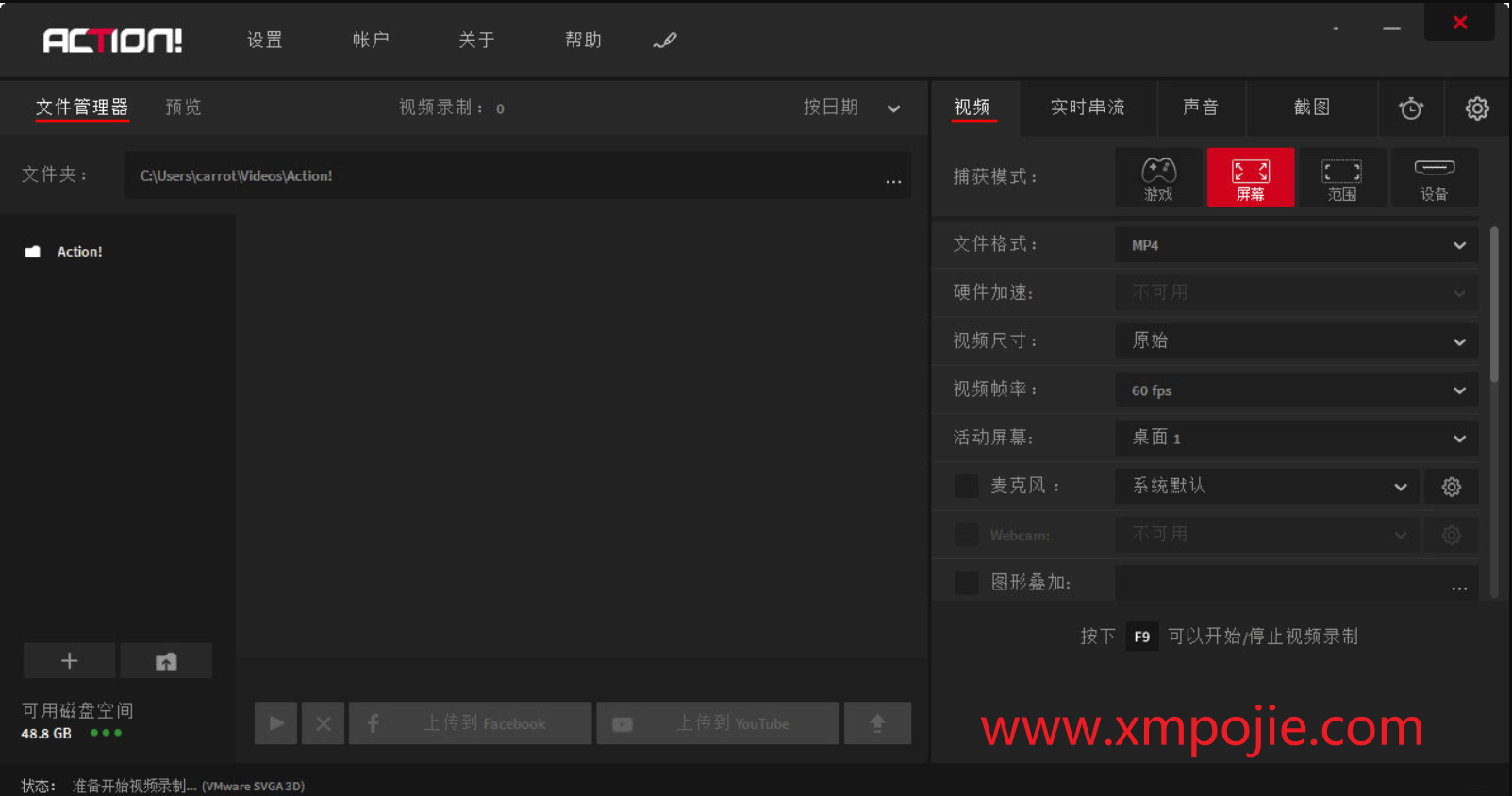This screenshot has width=1512, height=796.
Task: Open the 活动屏幕 桌面 1 dropdown
Action: pos(1297,439)
